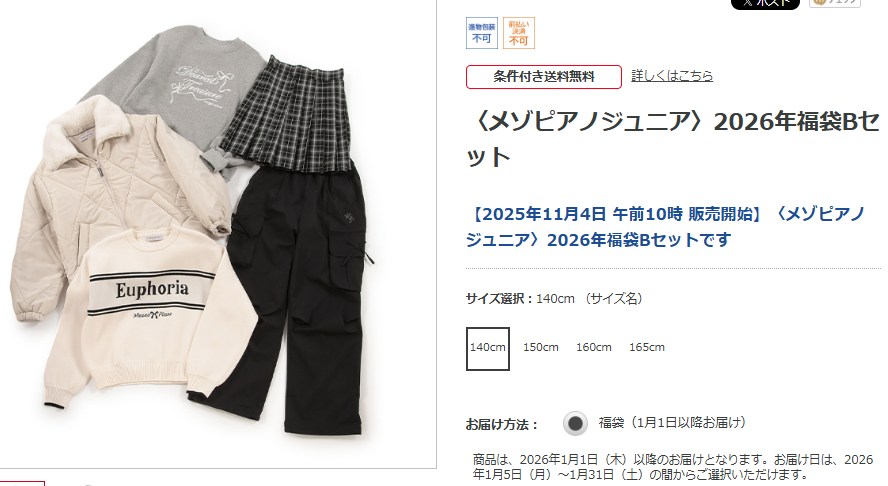
Task: Click the 福袋(1月1日以降お届け) label text
Action: coord(673,423)
